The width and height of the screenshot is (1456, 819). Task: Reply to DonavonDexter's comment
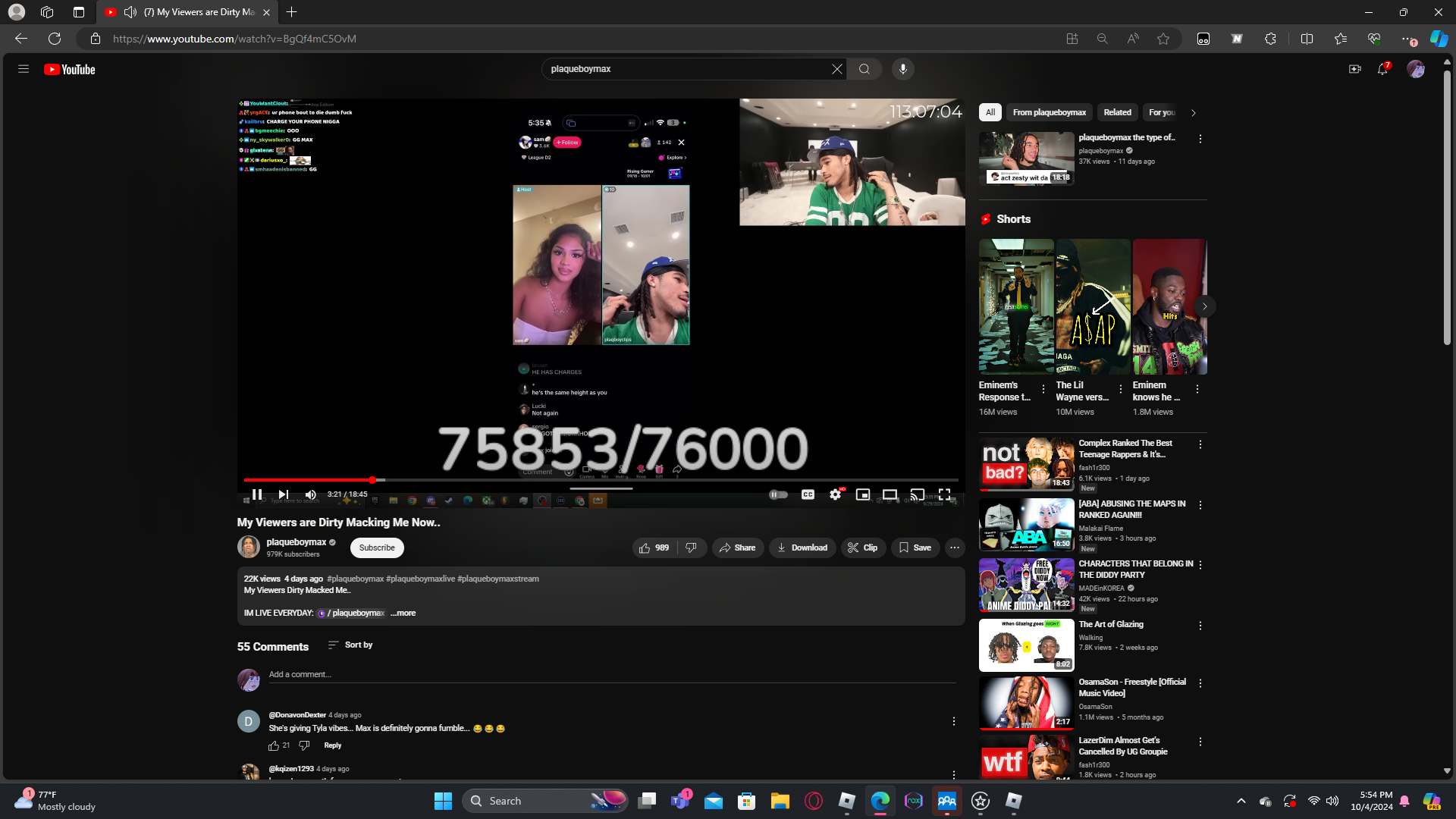(332, 745)
